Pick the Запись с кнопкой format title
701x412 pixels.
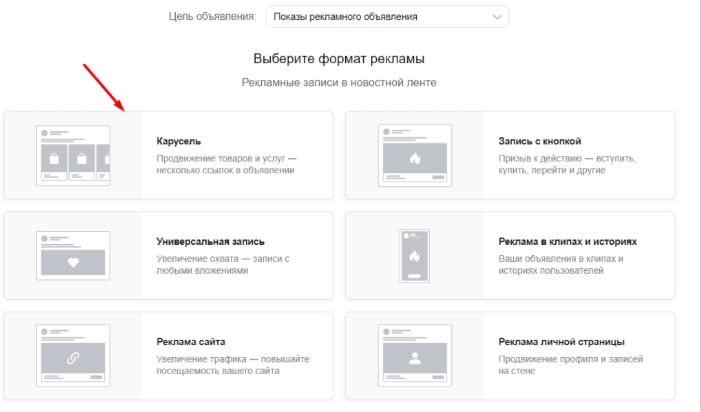(540, 141)
